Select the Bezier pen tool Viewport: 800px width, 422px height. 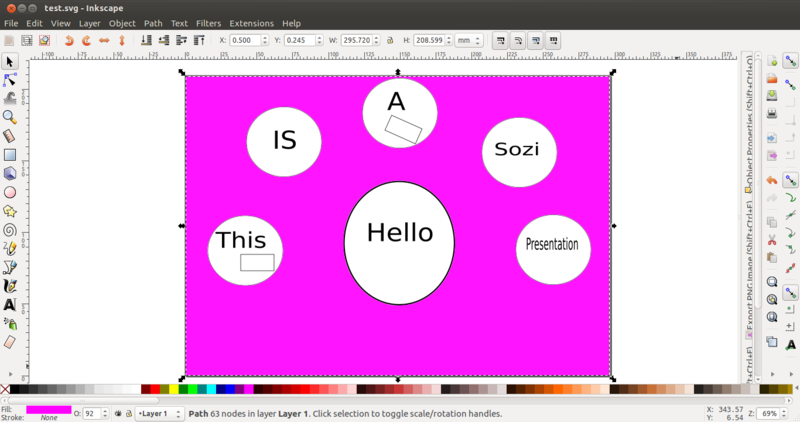10,267
